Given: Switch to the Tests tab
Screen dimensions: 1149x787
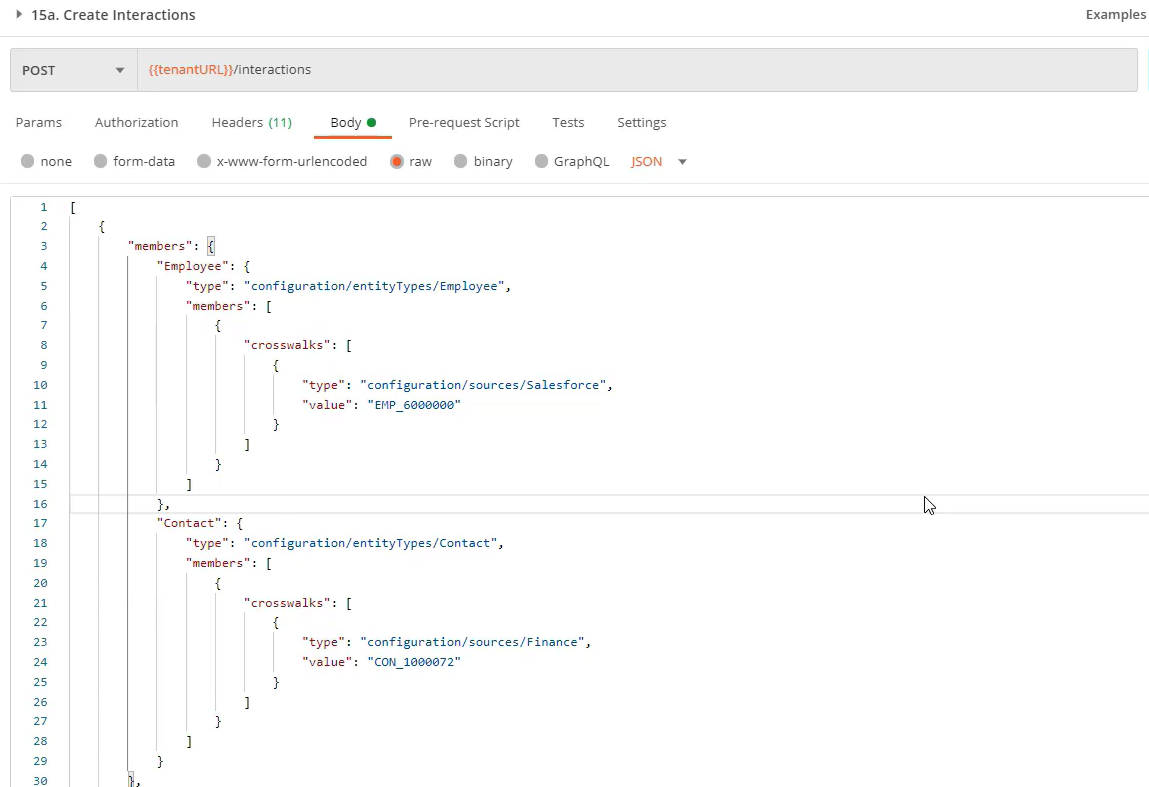Looking at the screenshot, I should point(567,122).
